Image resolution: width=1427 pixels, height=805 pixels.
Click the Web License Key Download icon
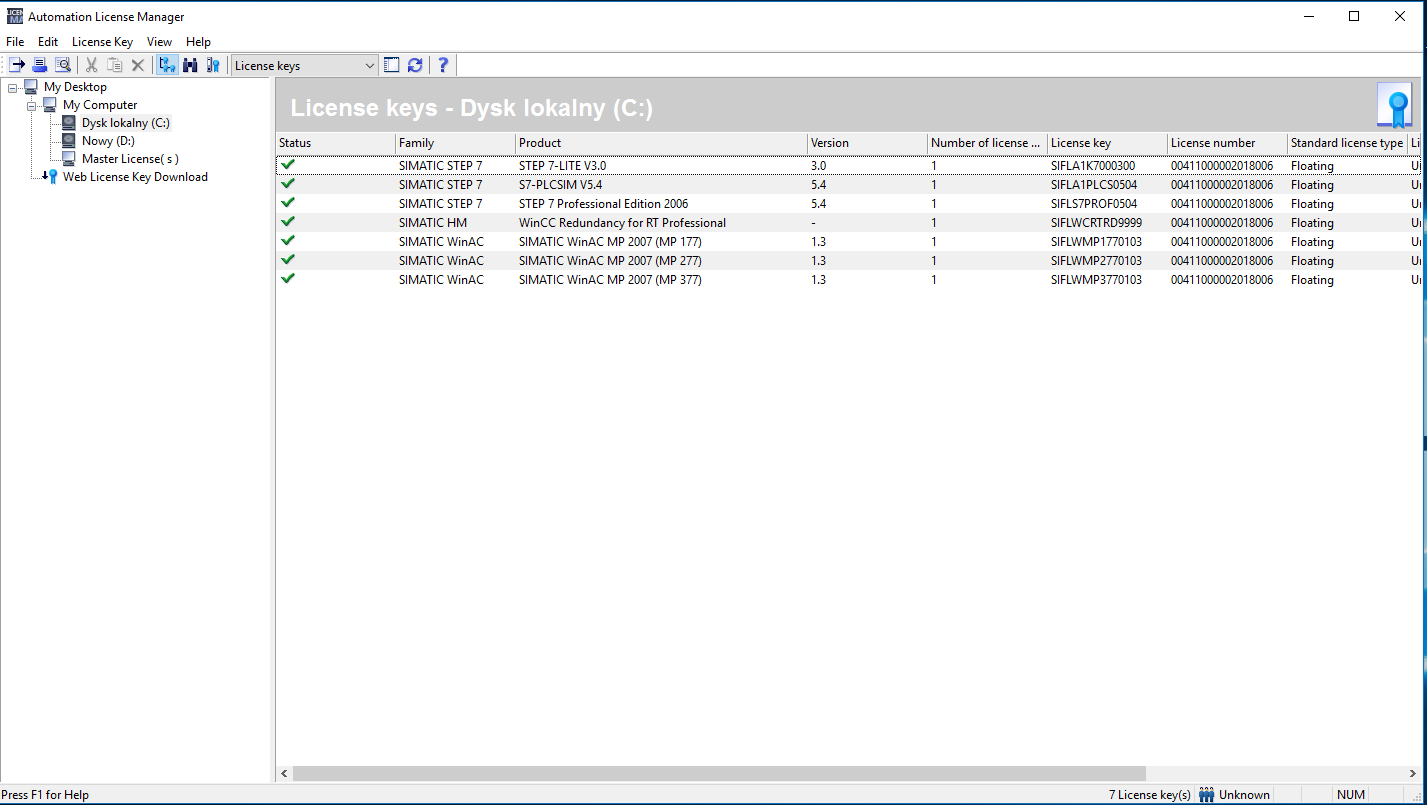(x=50, y=177)
